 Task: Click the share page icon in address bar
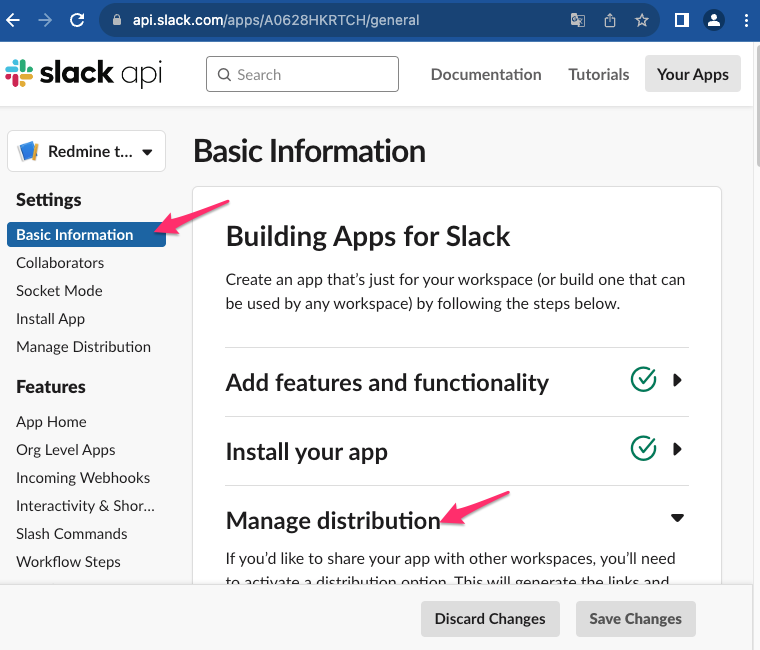point(610,20)
